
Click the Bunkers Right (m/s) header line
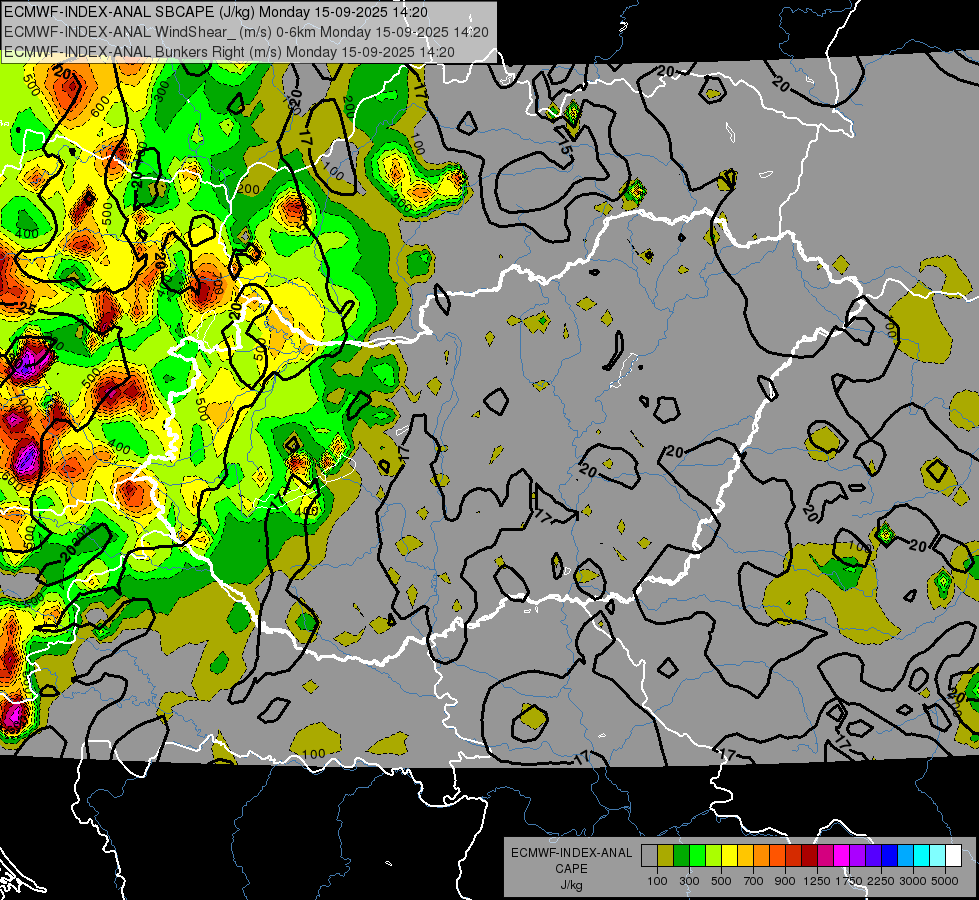coord(229,52)
